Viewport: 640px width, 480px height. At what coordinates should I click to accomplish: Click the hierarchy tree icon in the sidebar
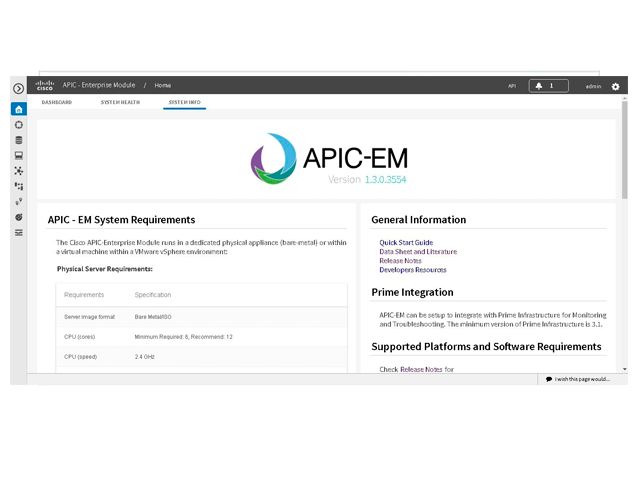[18, 186]
